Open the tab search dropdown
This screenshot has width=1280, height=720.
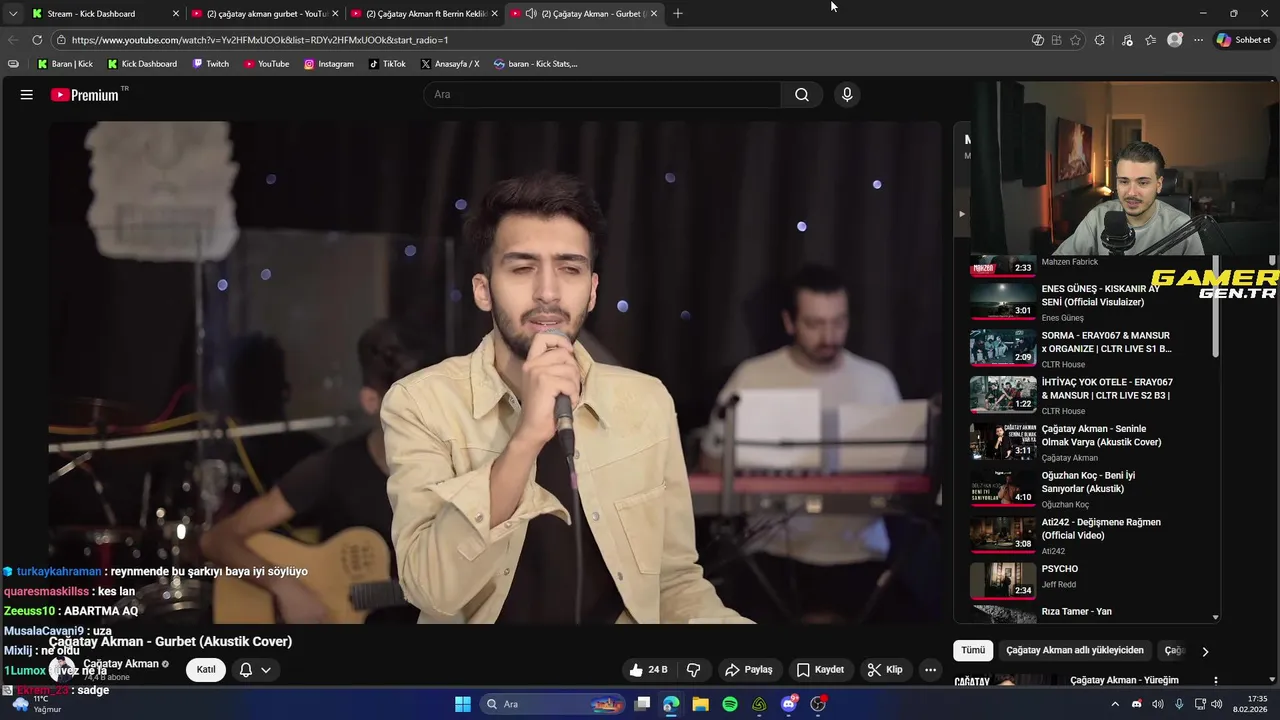pyautogui.click(x=13, y=13)
